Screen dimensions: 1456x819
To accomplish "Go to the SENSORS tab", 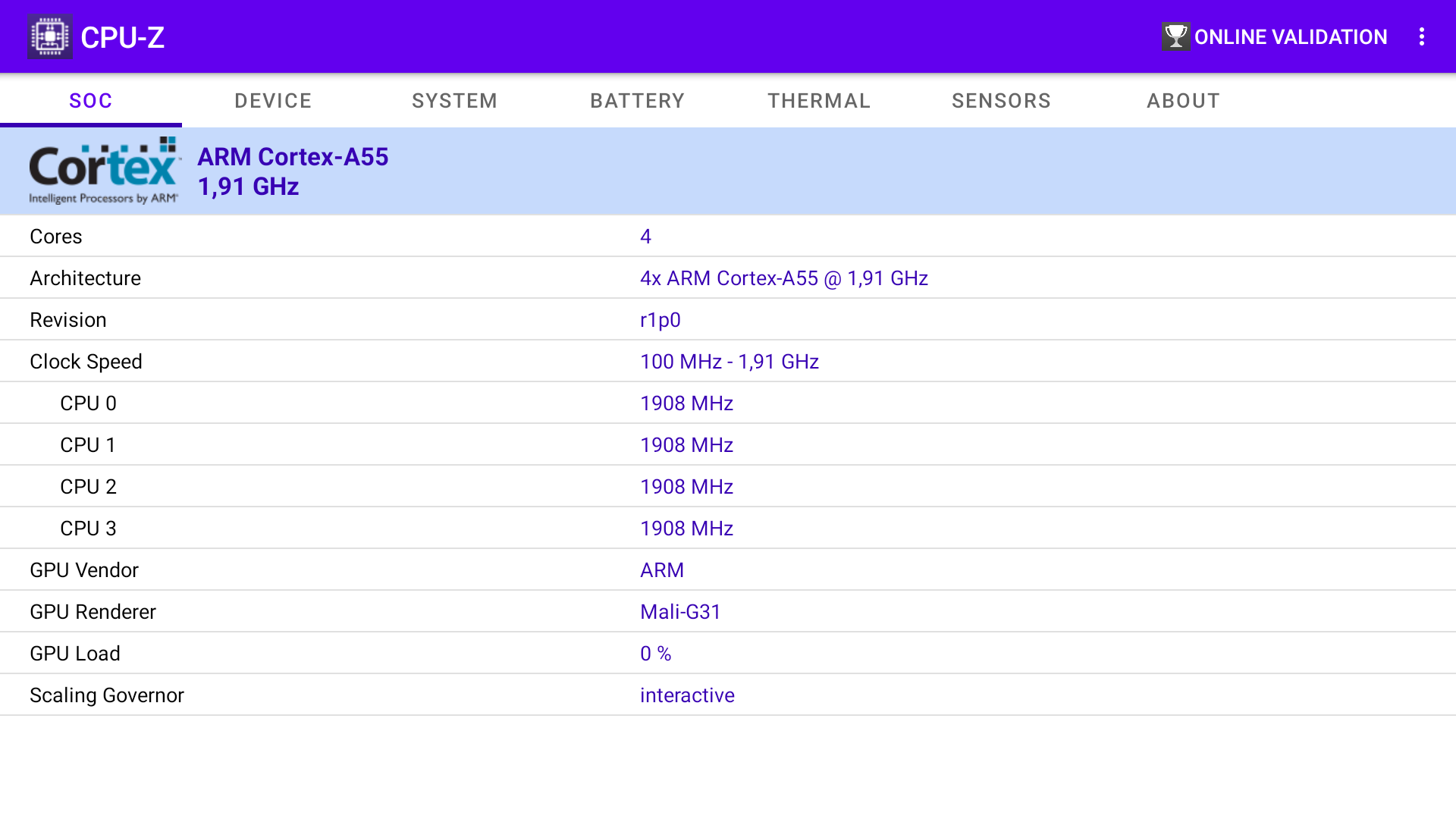I will click(x=1001, y=101).
